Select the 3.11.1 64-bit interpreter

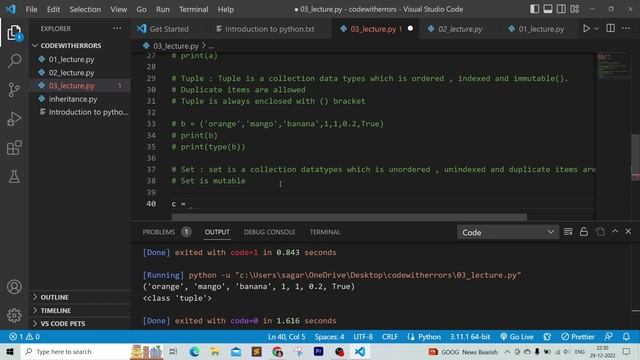point(470,337)
